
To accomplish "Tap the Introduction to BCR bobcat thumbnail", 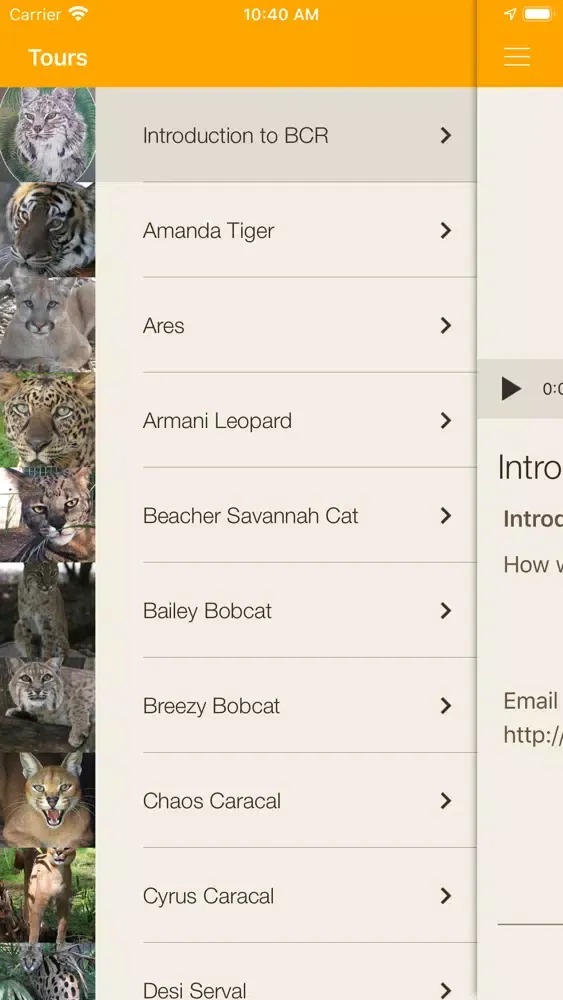I will [48, 135].
